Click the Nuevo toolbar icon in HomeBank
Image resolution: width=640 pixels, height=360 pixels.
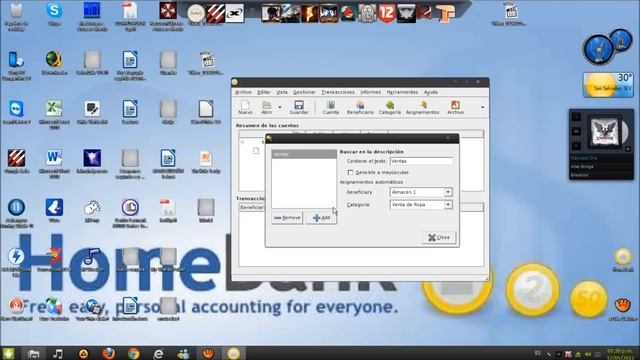click(245, 107)
